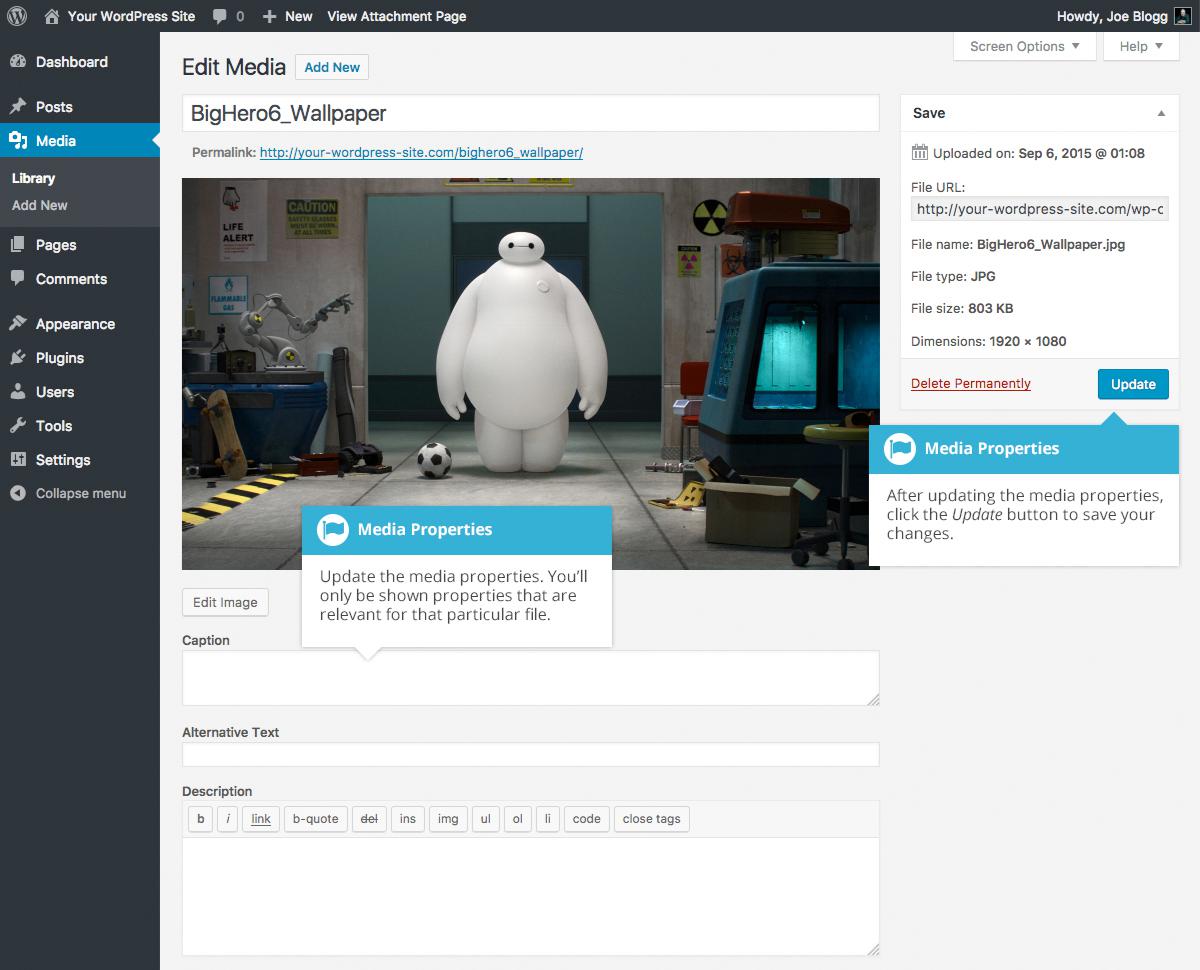
Task: Click the Baymax wallpaper image preview
Action: pos(530,373)
